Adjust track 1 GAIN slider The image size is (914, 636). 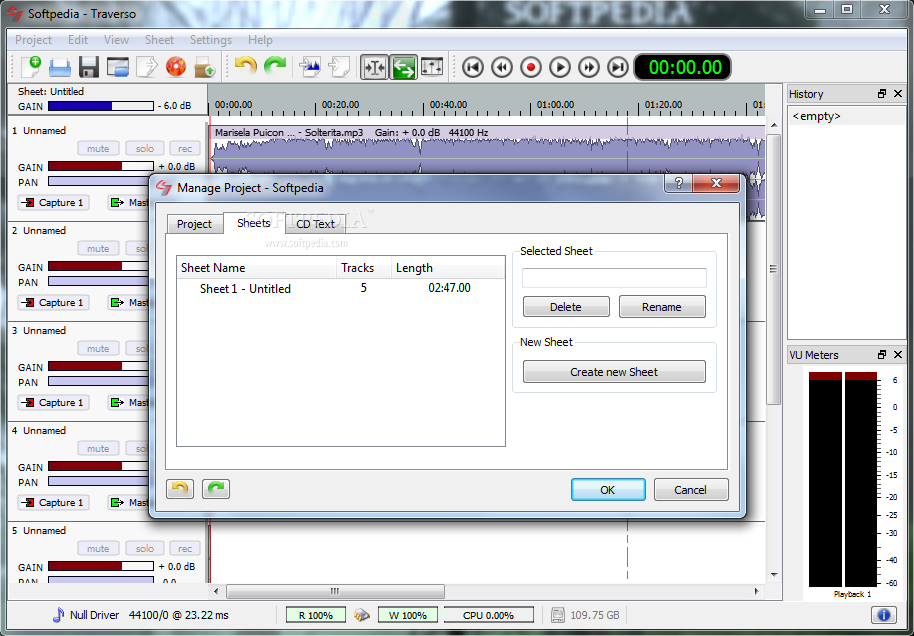click(101, 167)
